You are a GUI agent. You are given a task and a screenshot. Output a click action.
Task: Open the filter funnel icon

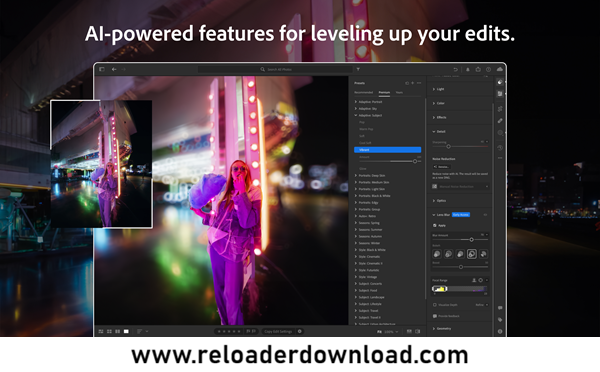(358, 69)
